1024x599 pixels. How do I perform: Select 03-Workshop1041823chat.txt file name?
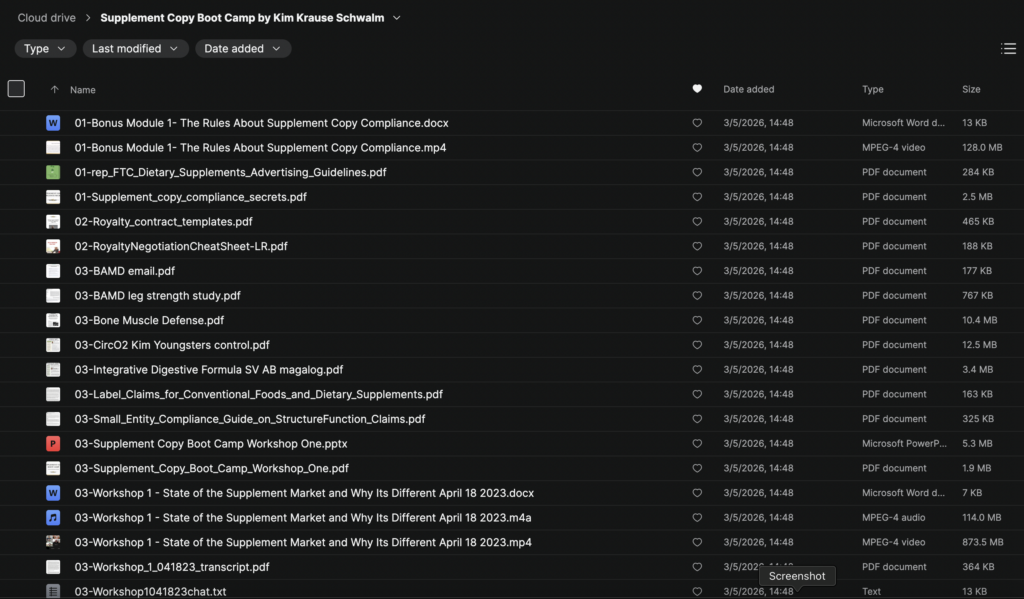point(150,591)
